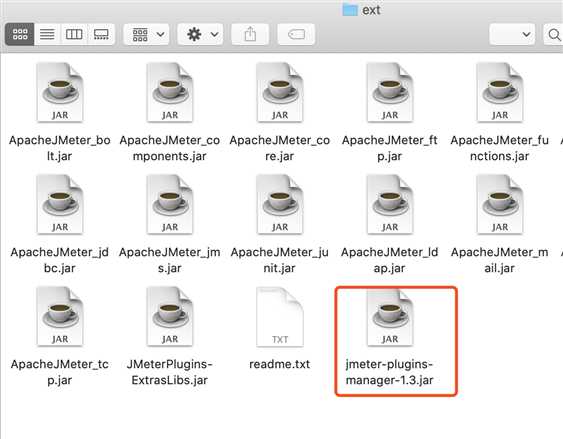Switch to gallery view
The width and height of the screenshot is (563, 439).
coord(101,34)
